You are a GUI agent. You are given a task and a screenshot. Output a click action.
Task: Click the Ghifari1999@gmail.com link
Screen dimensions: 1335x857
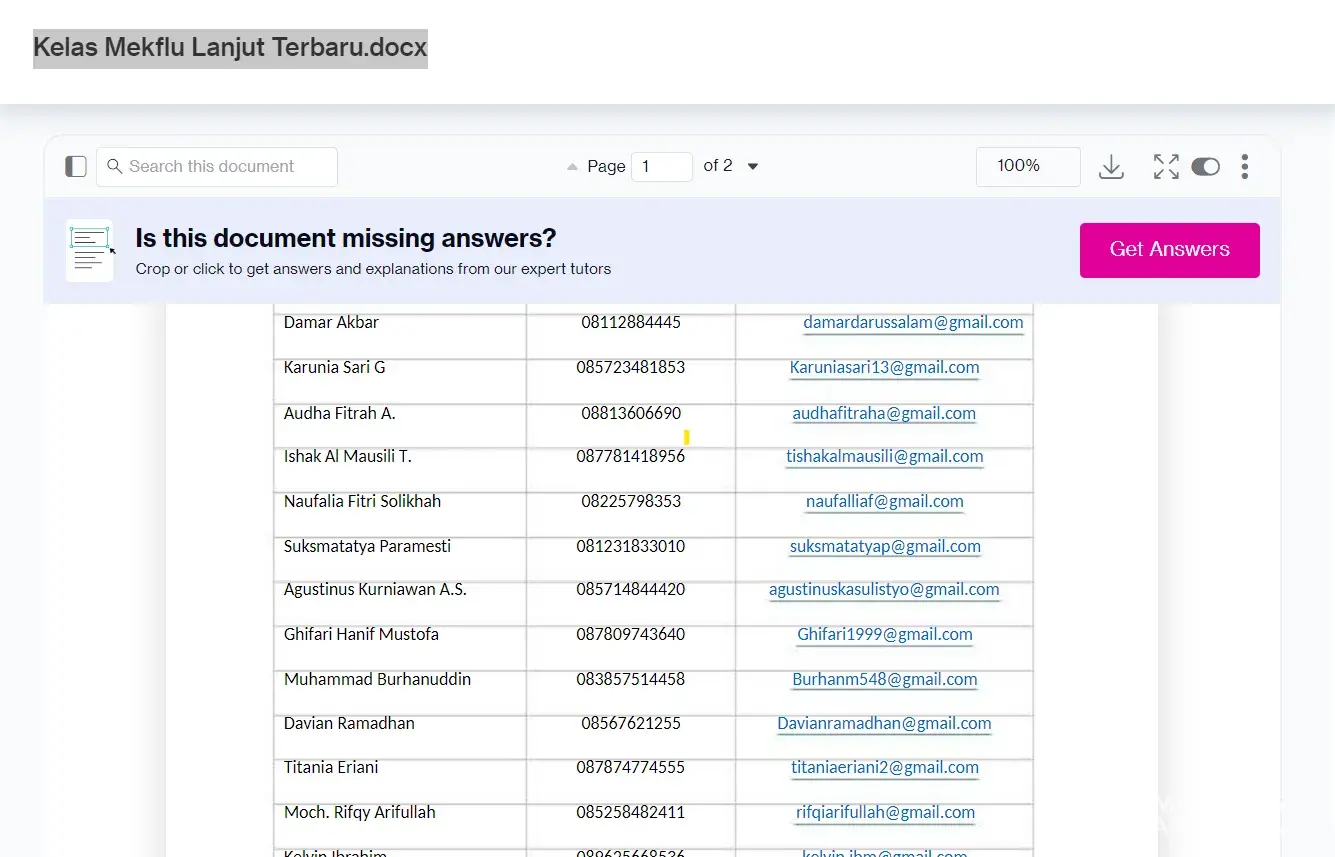click(x=884, y=635)
